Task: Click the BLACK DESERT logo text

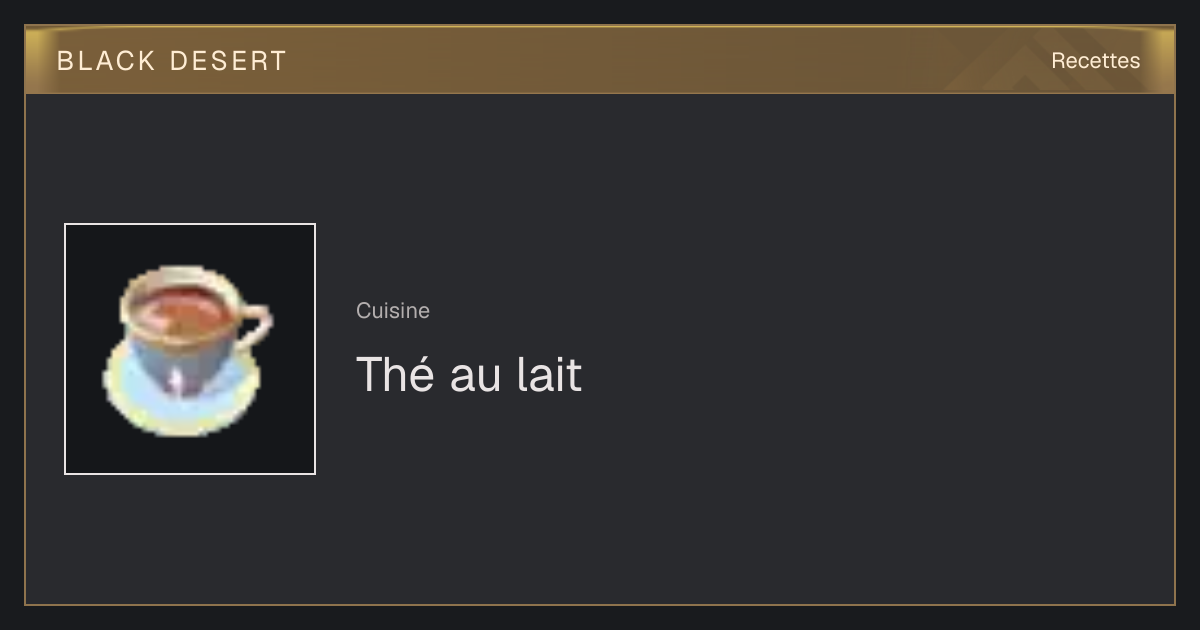Action: (172, 61)
